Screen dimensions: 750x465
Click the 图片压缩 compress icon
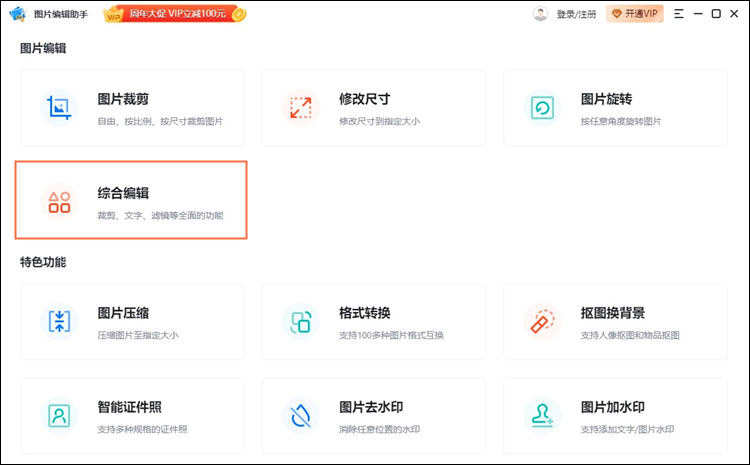coord(59,321)
